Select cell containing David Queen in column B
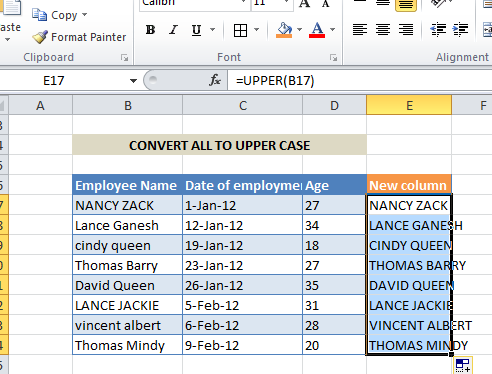The width and height of the screenshot is (492, 374). coord(128,285)
